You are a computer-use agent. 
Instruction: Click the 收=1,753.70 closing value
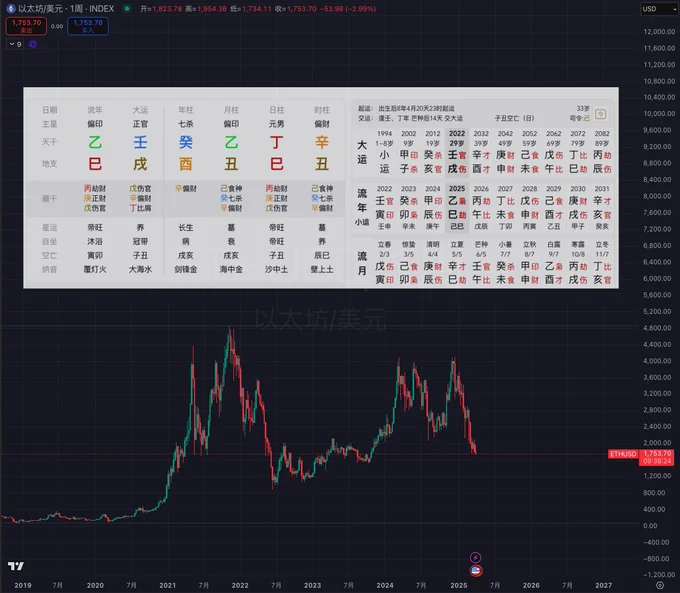[296, 9]
